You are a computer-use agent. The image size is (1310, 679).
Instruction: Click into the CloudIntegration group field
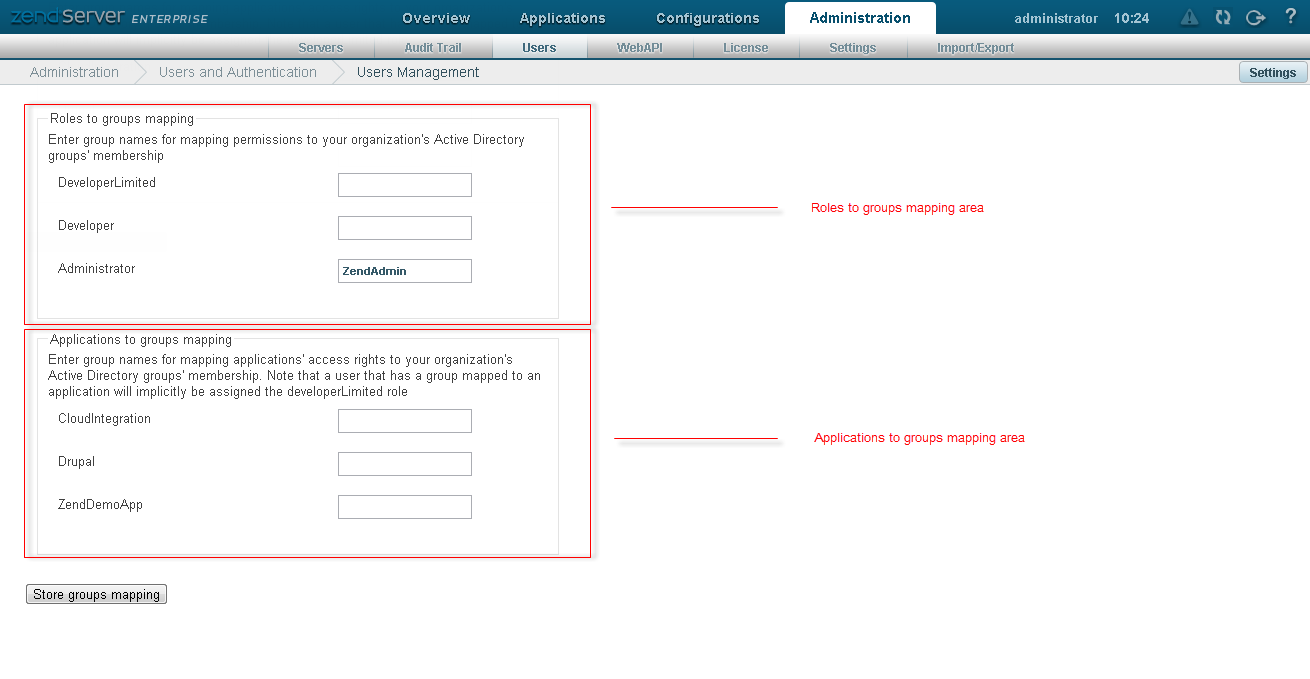(x=404, y=421)
